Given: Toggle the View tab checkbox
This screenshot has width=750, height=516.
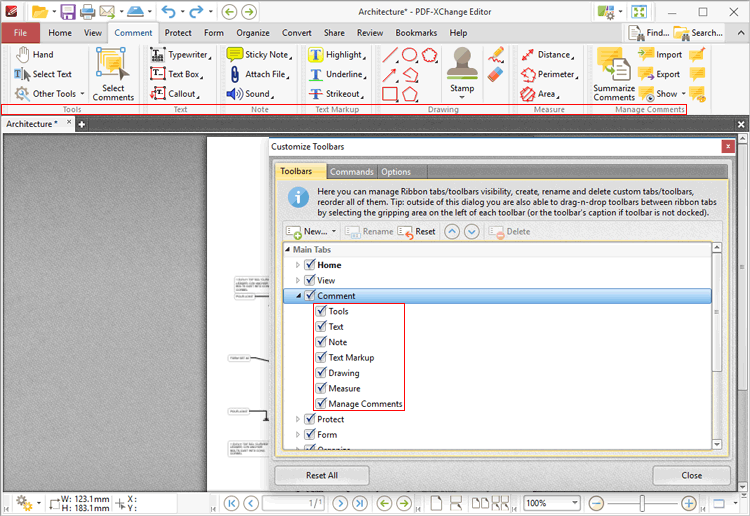Looking at the screenshot, I should click(x=310, y=280).
